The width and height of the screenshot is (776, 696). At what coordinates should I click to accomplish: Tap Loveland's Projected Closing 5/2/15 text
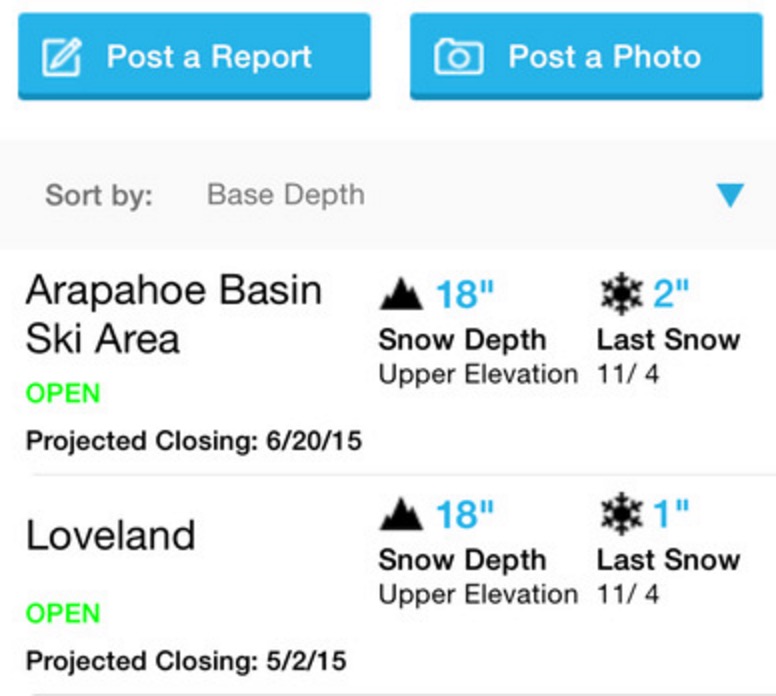coord(186,661)
